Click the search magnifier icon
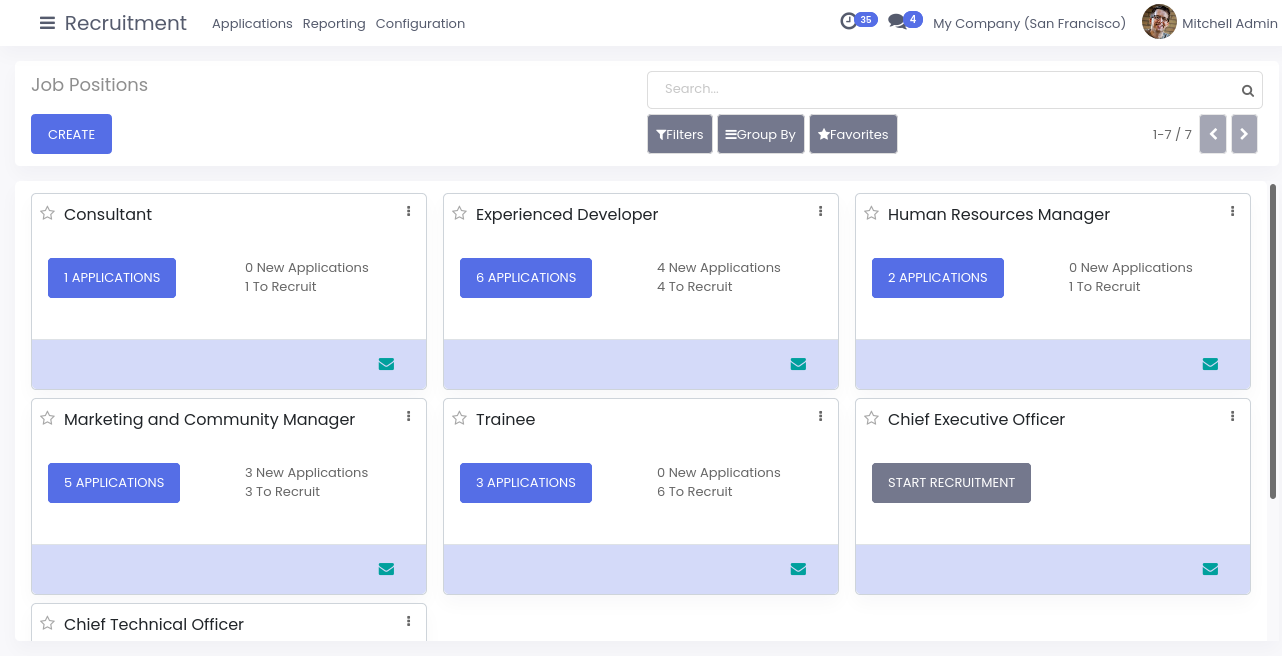 tap(1248, 91)
